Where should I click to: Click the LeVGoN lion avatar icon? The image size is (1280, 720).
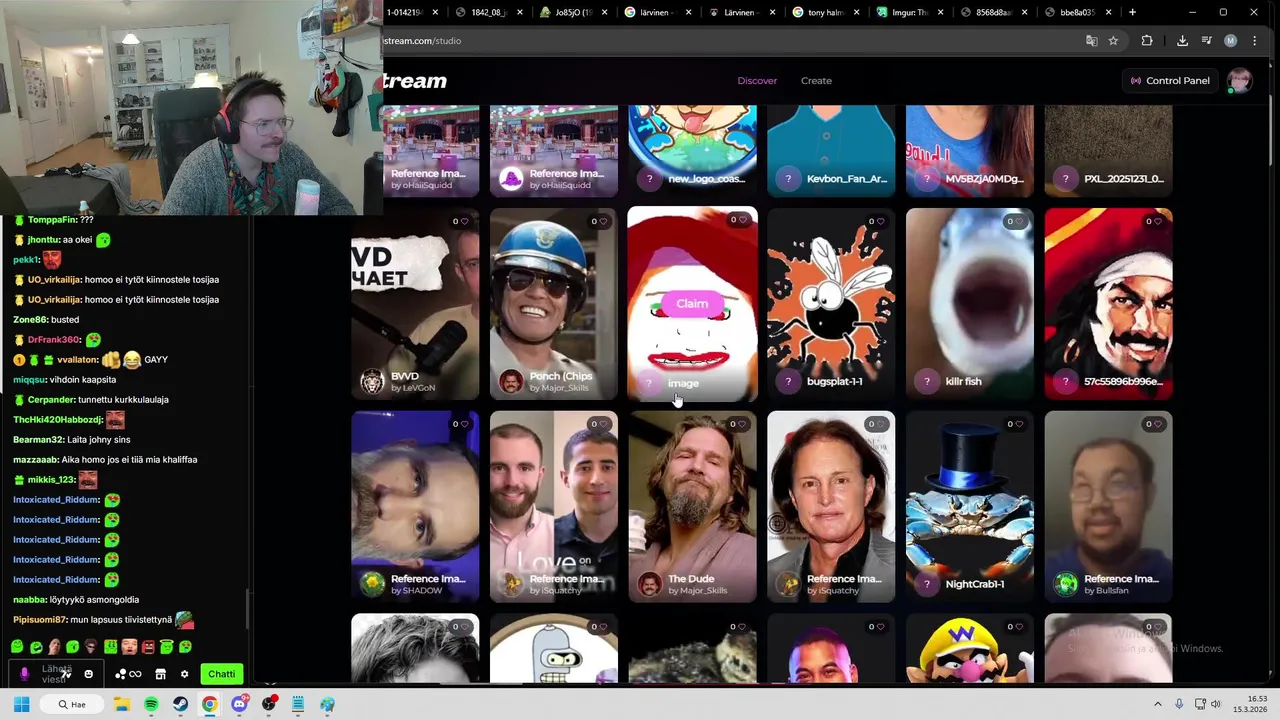pos(372,381)
